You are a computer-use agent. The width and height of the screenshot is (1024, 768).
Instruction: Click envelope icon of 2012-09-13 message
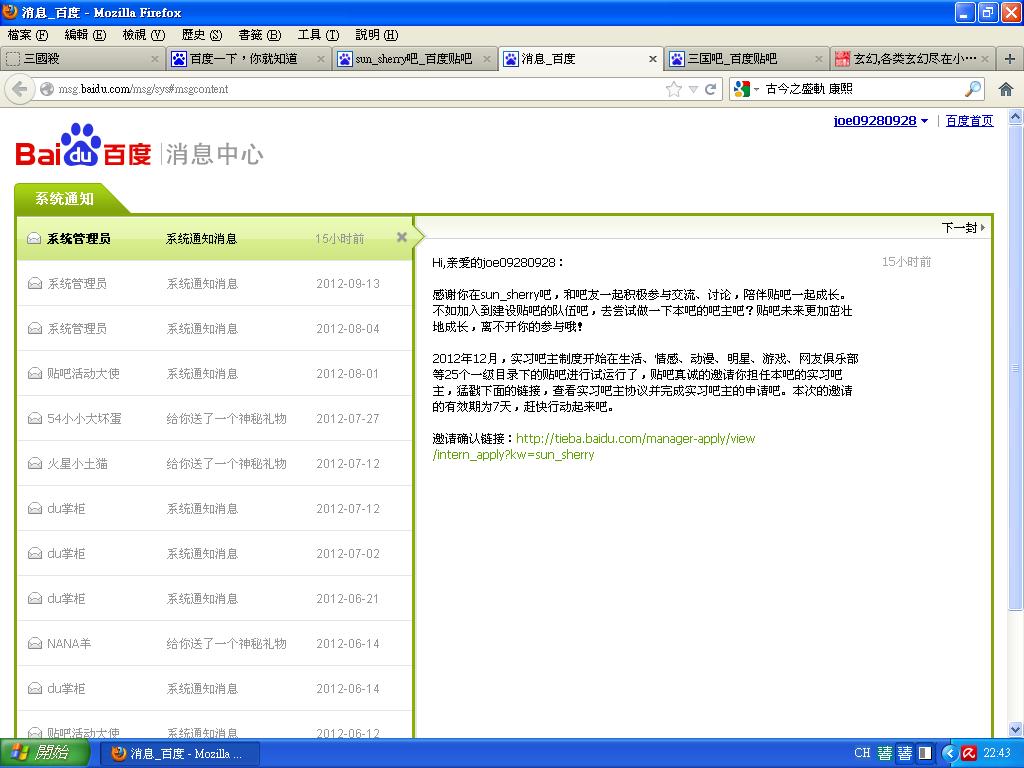(35, 283)
